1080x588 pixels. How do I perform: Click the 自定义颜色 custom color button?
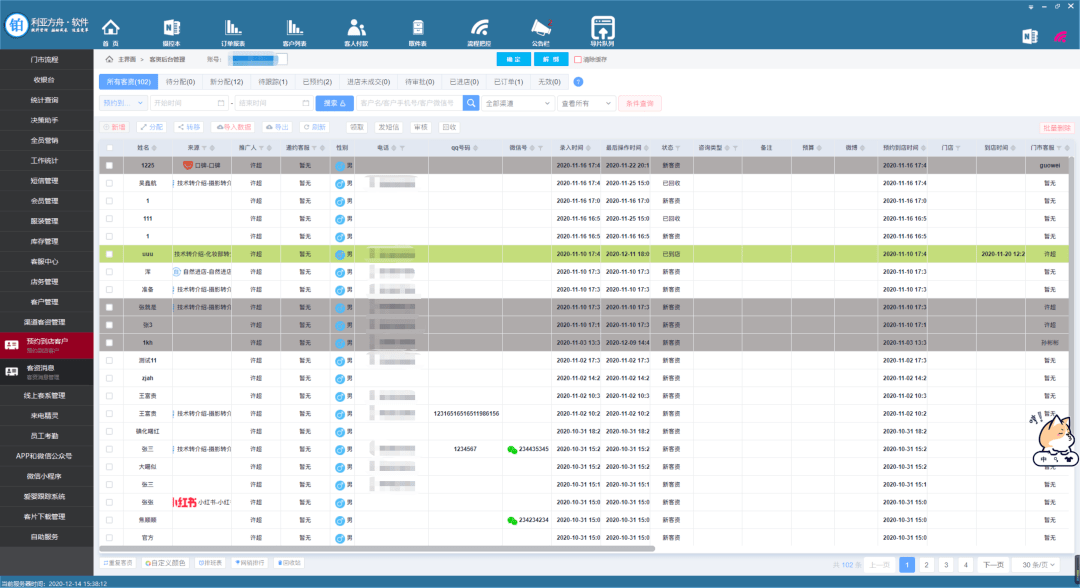coord(167,563)
